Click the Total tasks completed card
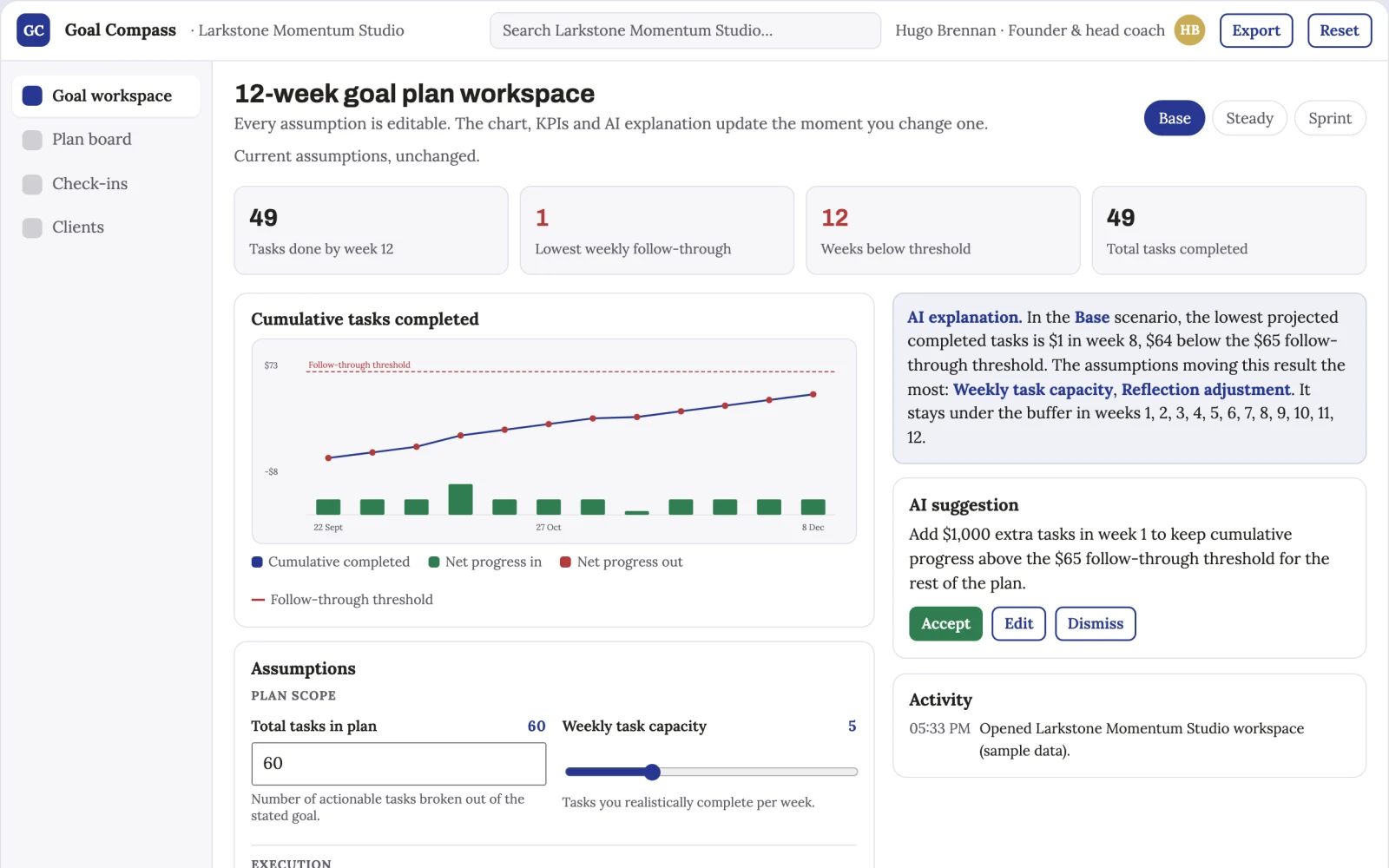 pos(1229,230)
